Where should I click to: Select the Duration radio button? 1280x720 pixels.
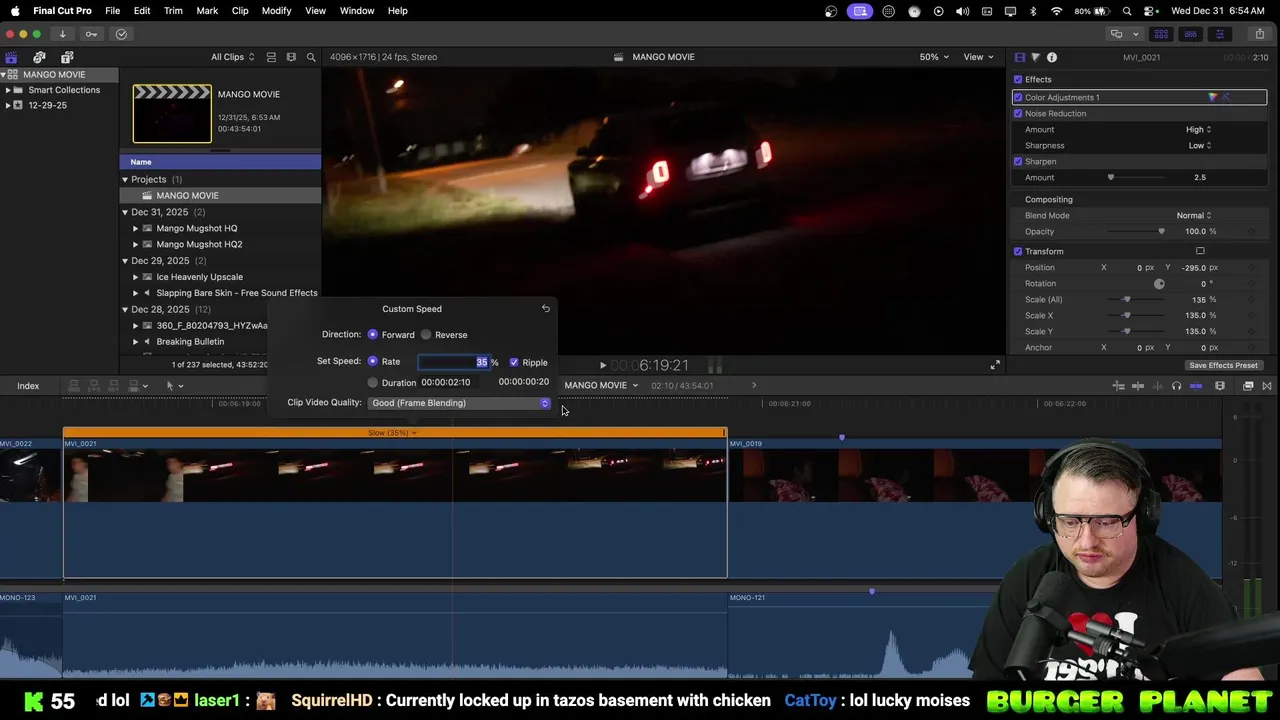point(373,382)
